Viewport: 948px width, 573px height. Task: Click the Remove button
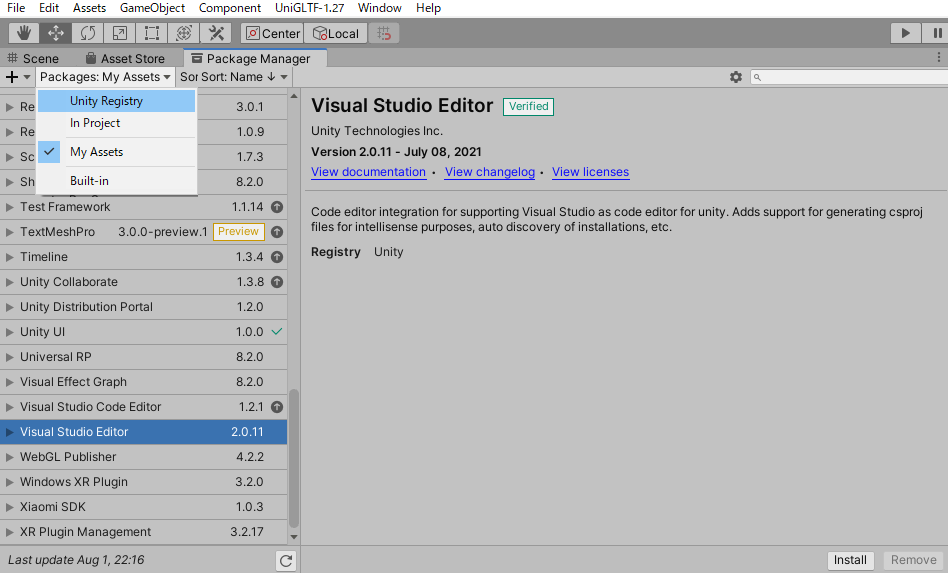point(913,560)
